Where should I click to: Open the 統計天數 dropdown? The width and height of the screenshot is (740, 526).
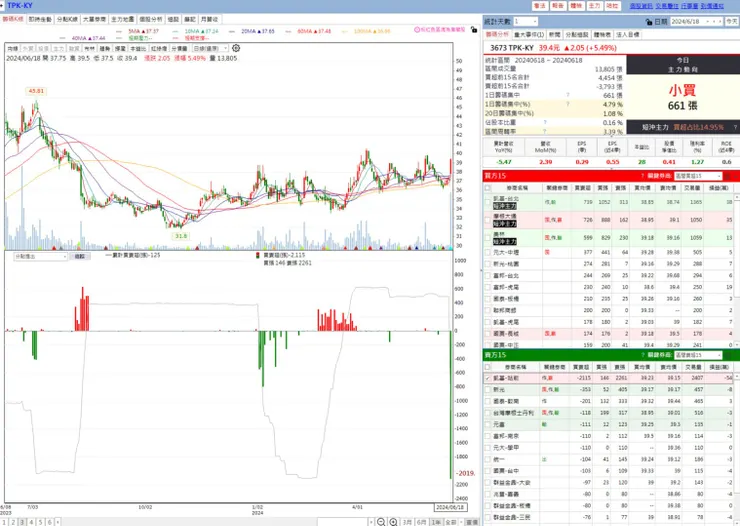(x=525, y=22)
